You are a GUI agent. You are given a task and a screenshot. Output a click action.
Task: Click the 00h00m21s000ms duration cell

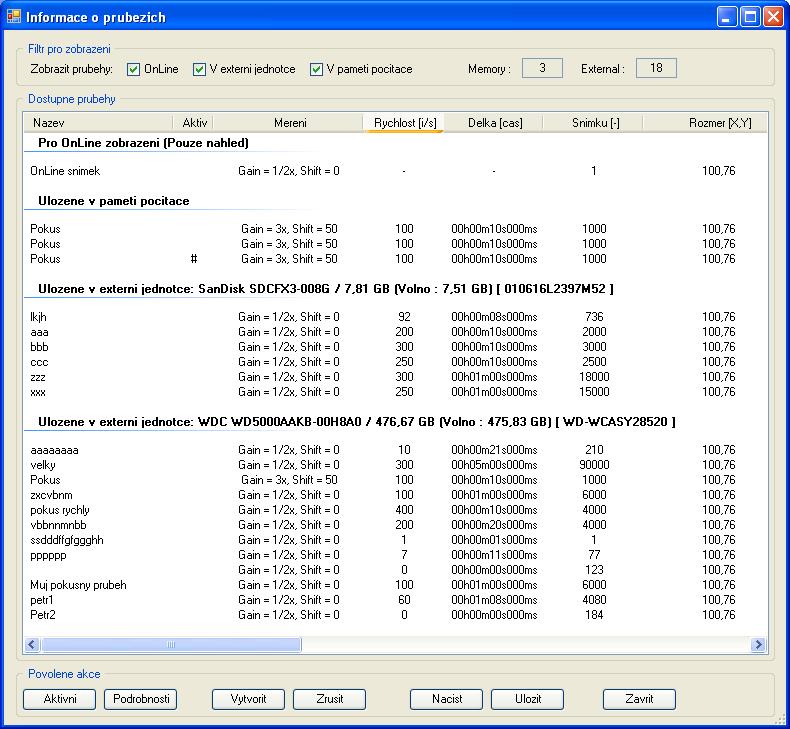coord(494,450)
